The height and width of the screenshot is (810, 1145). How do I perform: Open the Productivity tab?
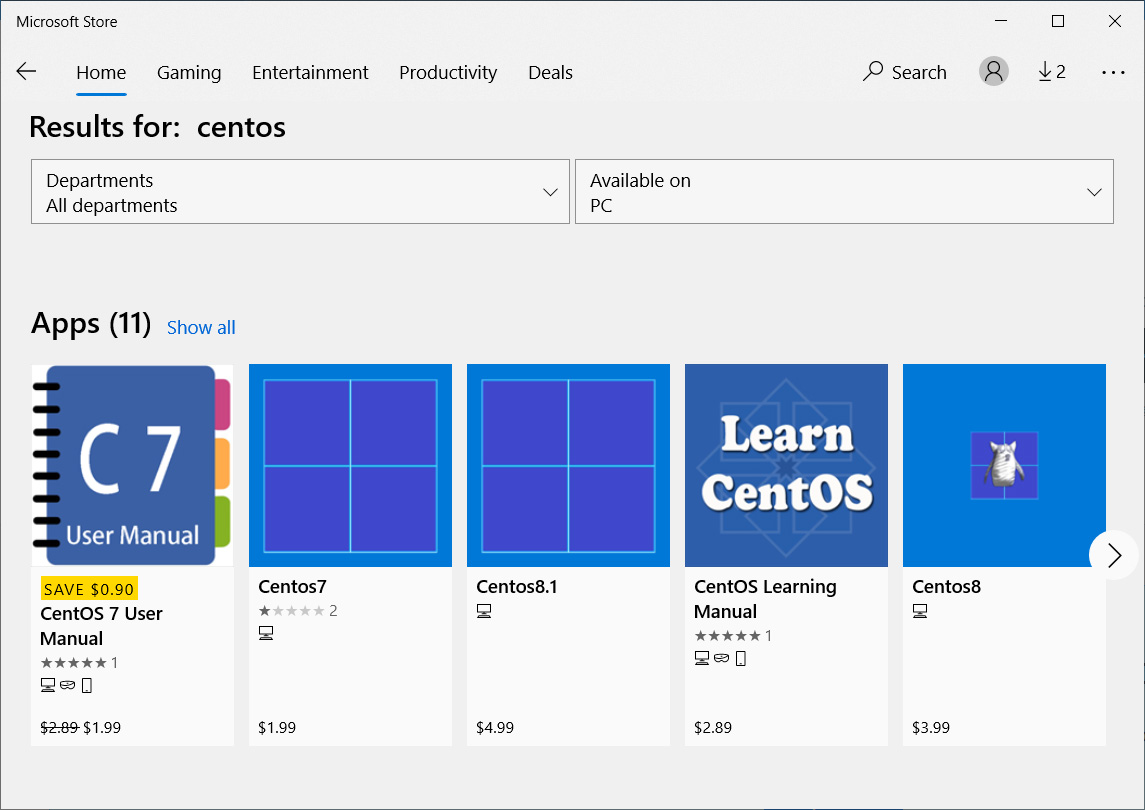[x=448, y=72]
